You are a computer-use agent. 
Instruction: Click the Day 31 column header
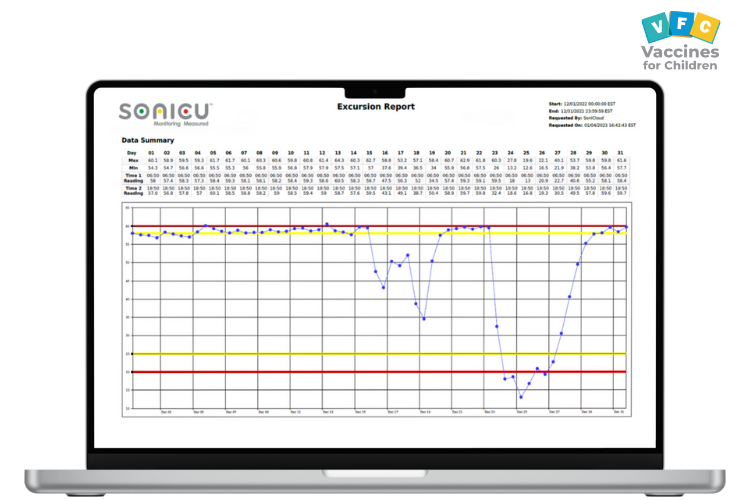click(621, 151)
